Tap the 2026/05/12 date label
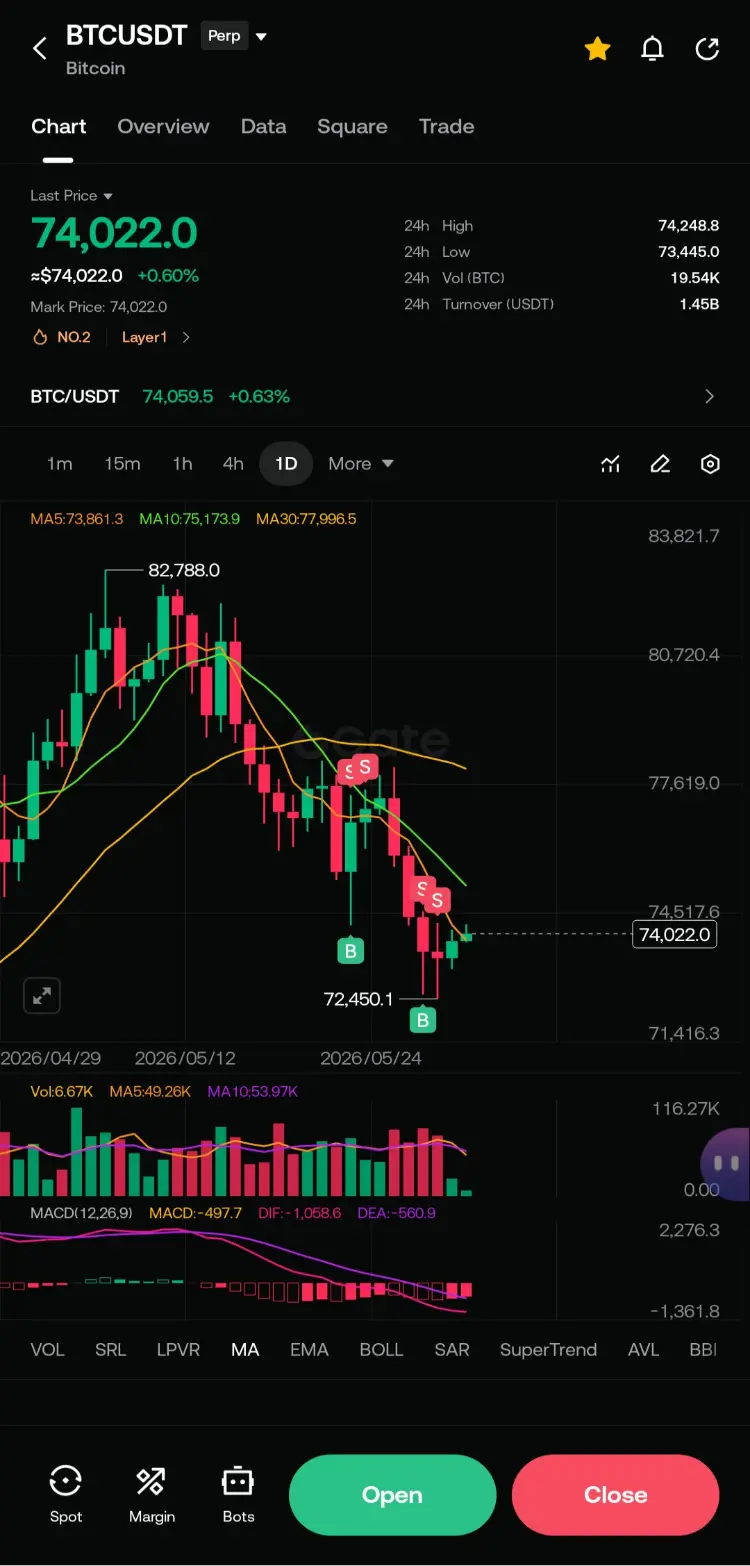Viewport: 750px width, 1566px height. point(185,1058)
